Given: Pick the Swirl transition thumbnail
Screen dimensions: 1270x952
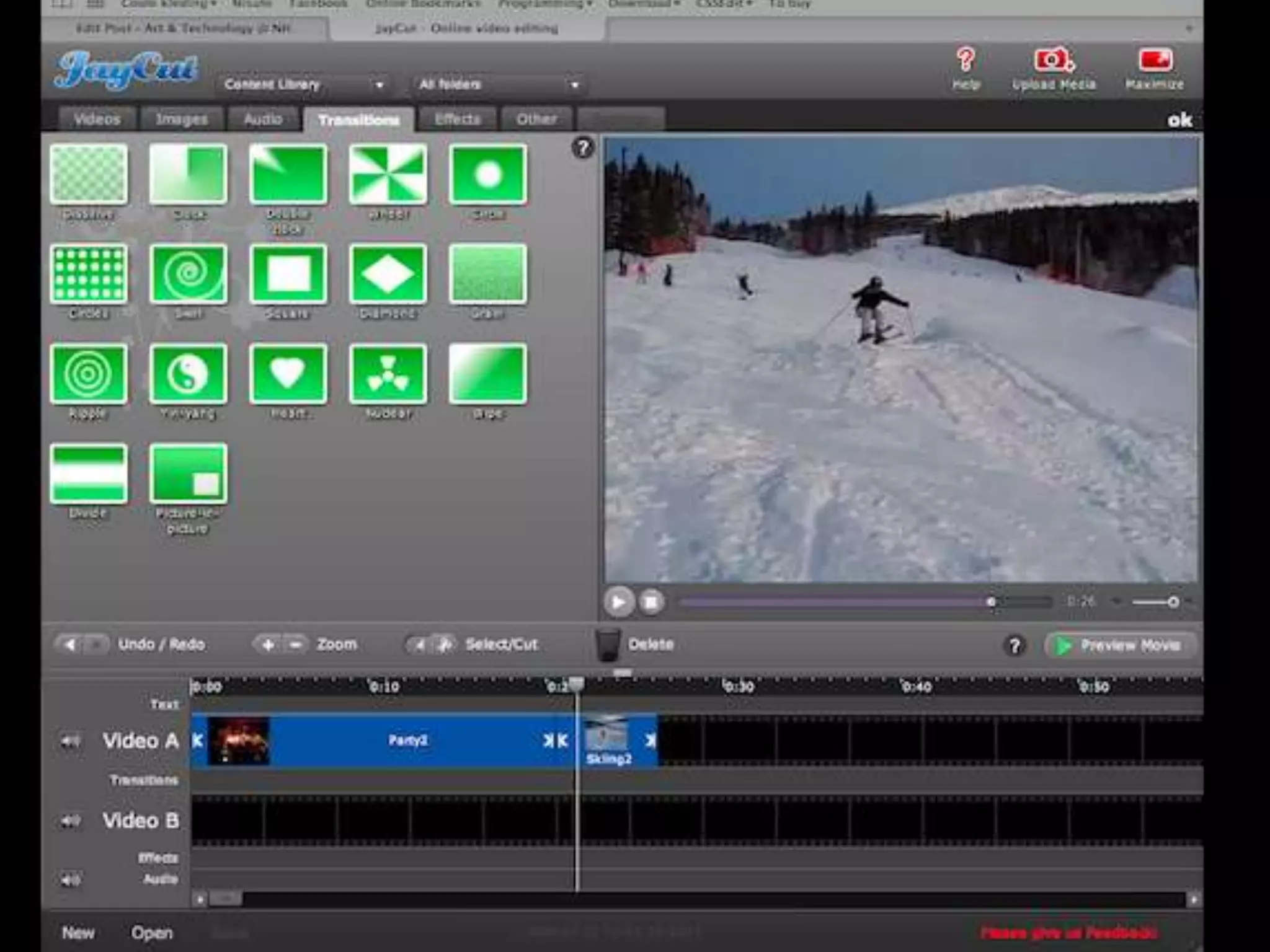Looking at the screenshot, I should (189, 274).
